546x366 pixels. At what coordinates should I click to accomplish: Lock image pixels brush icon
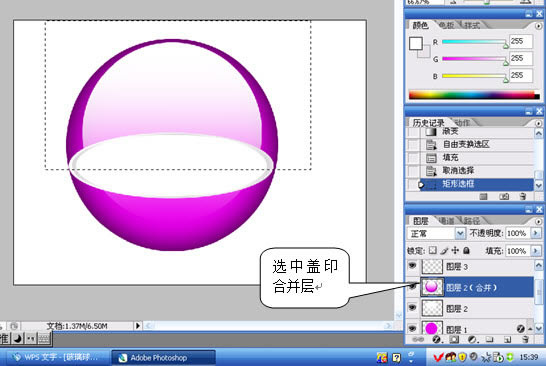444,250
